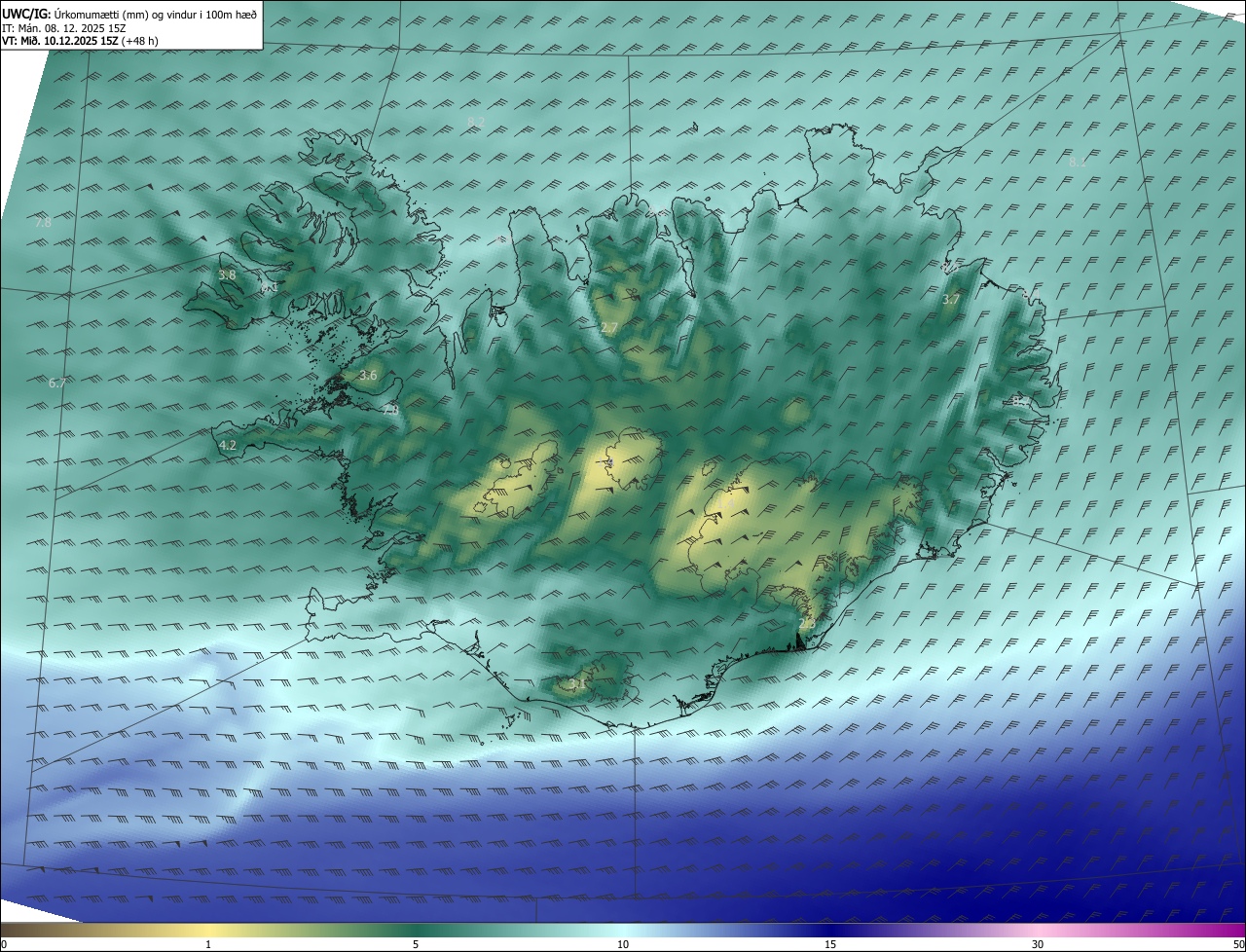Click the 6.7 value over the western sea
This screenshot has width=1246, height=952.
point(57,383)
